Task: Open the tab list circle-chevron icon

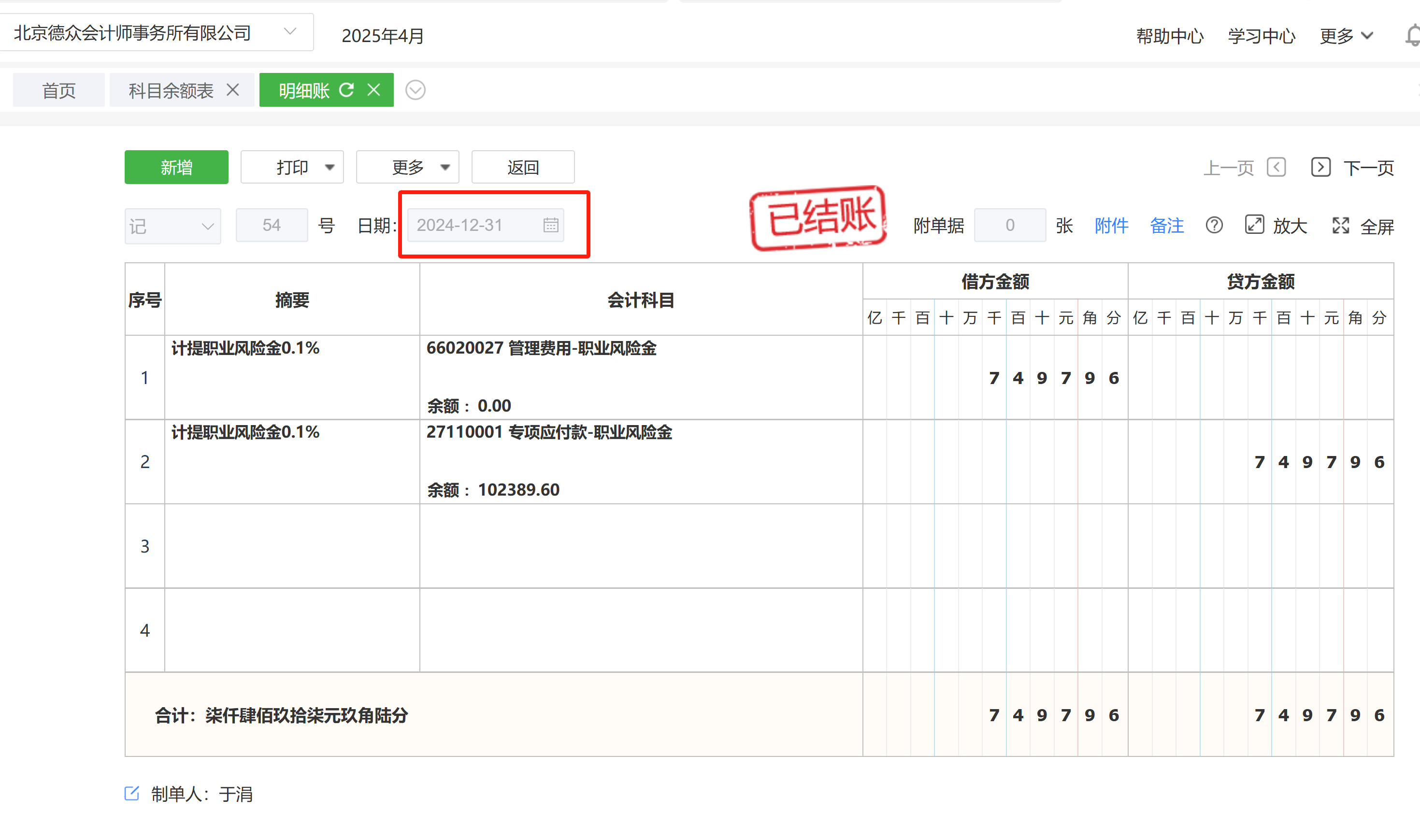Action: (415, 90)
